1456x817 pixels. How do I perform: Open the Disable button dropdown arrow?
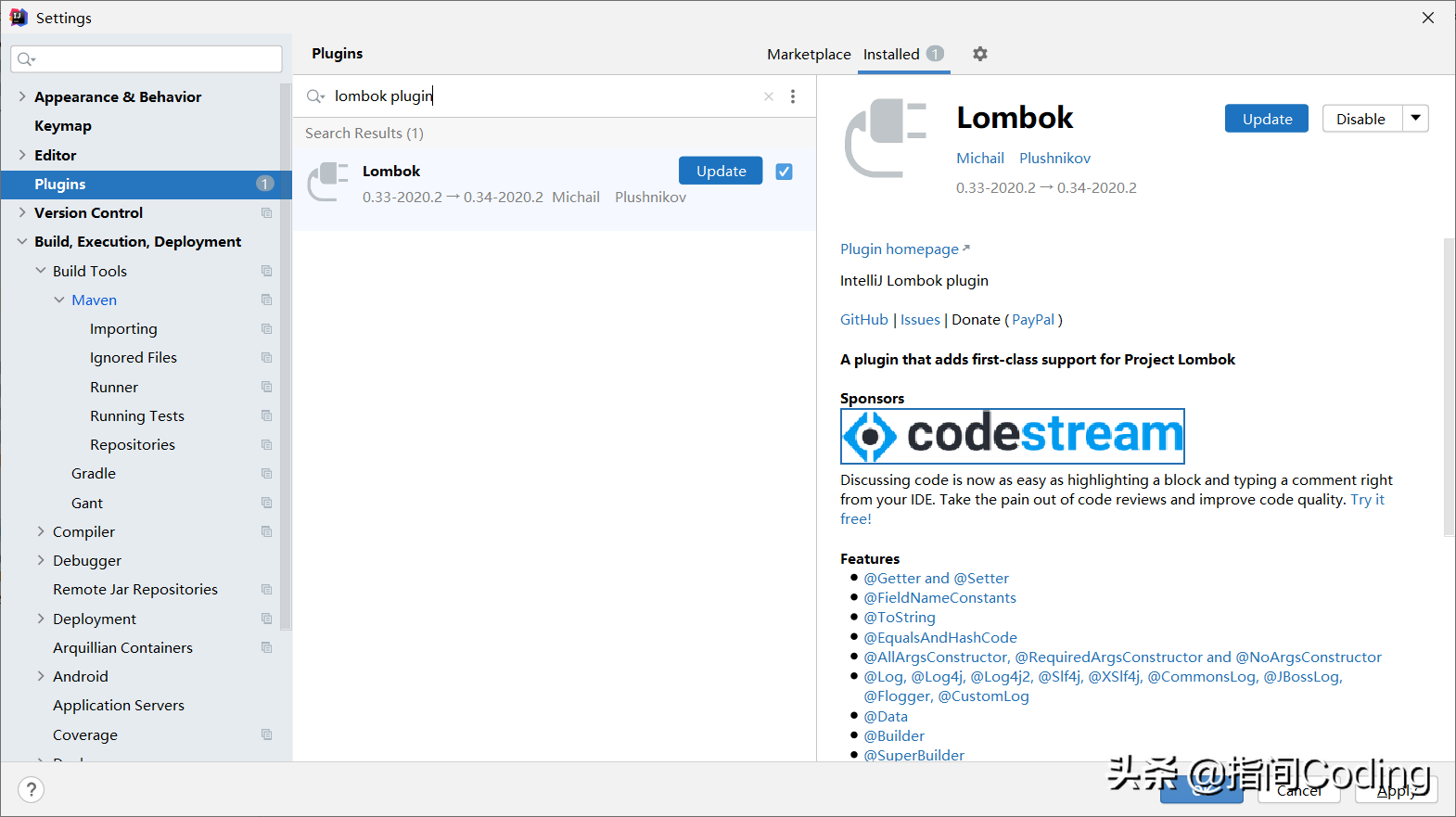1415,119
